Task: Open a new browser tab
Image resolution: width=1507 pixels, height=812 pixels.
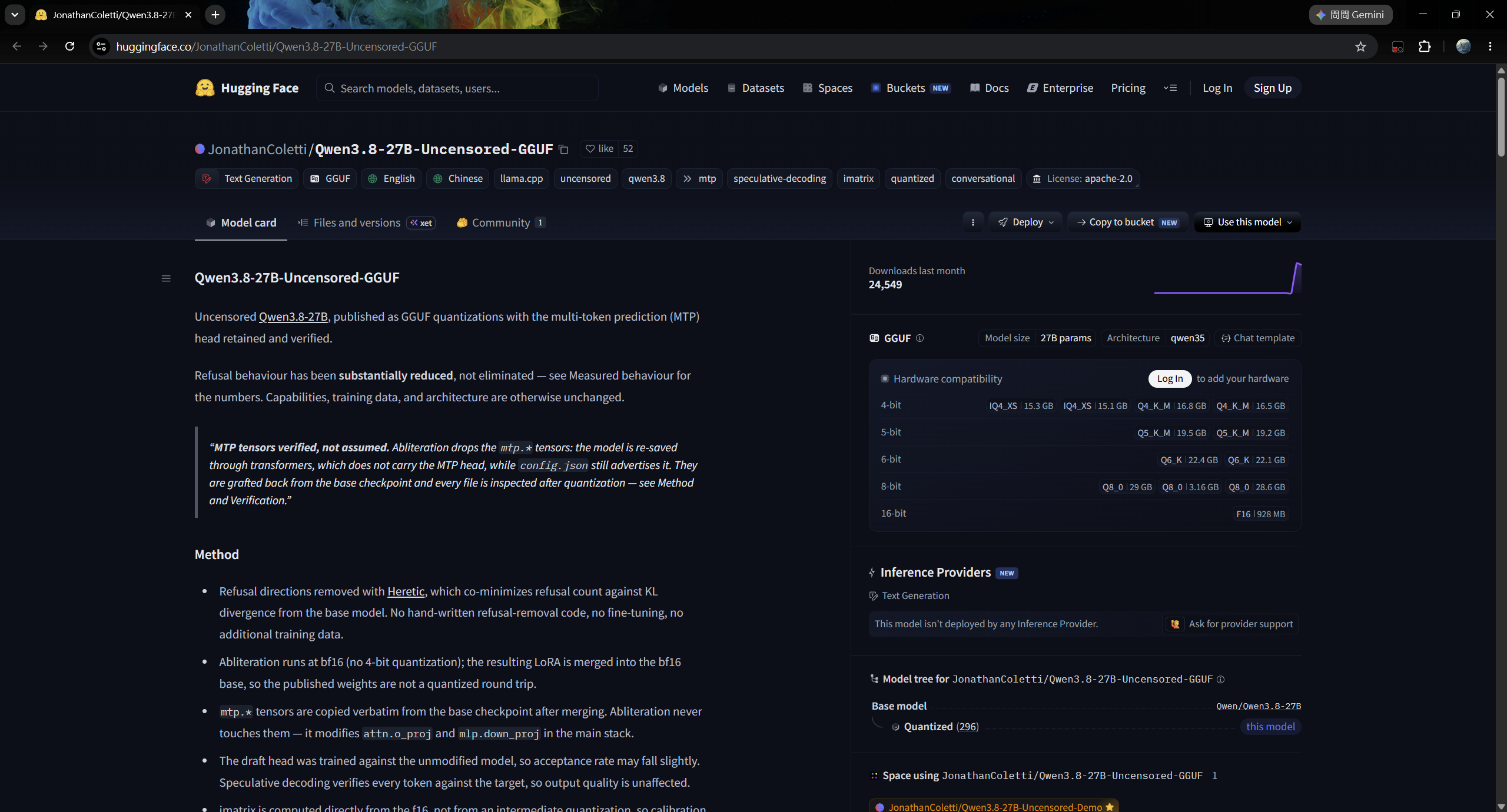Action: click(x=215, y=15)
